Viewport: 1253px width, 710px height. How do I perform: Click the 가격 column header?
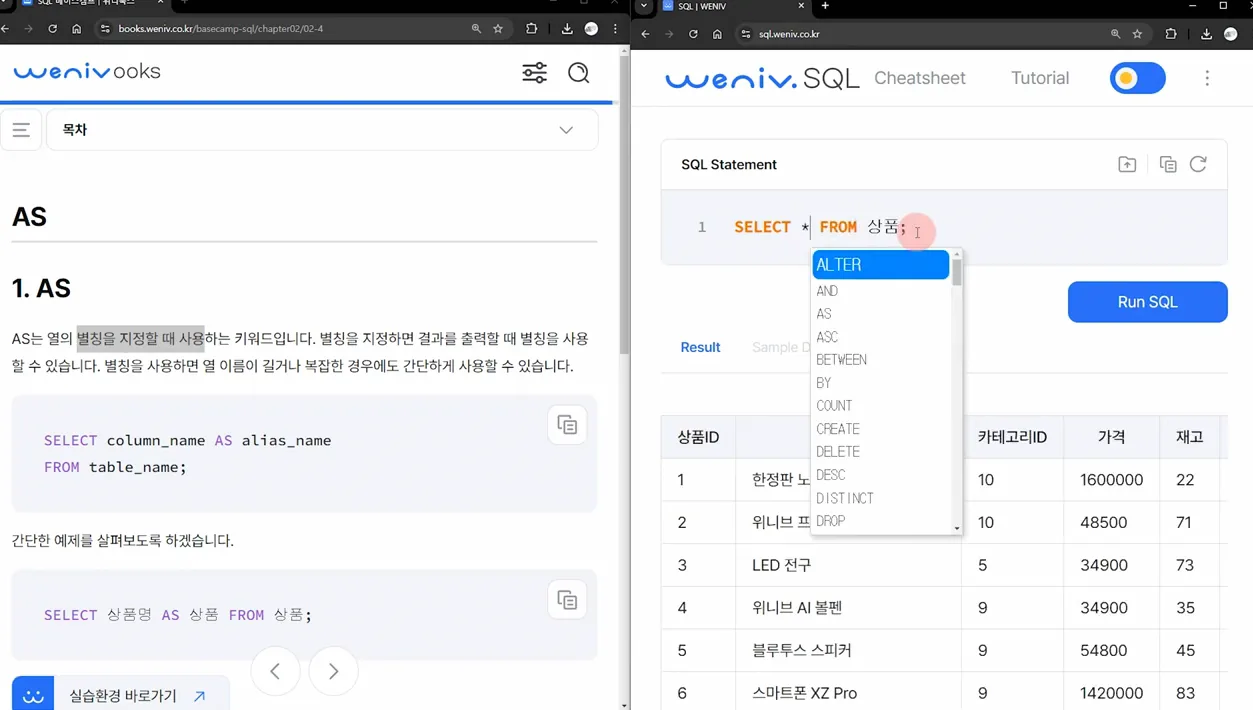(1112, 437)
